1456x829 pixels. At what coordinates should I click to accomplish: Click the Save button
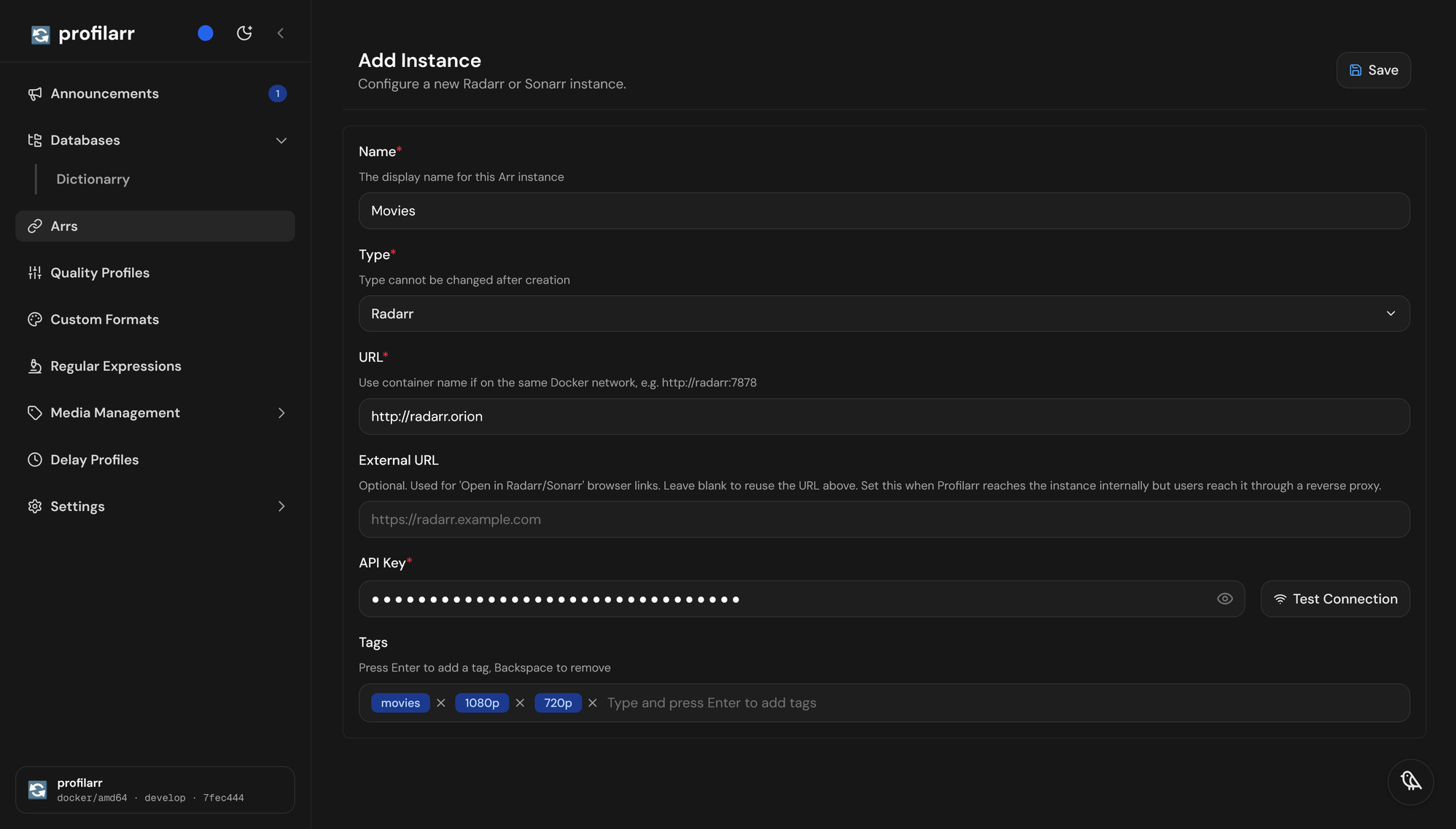[1373, 70]
